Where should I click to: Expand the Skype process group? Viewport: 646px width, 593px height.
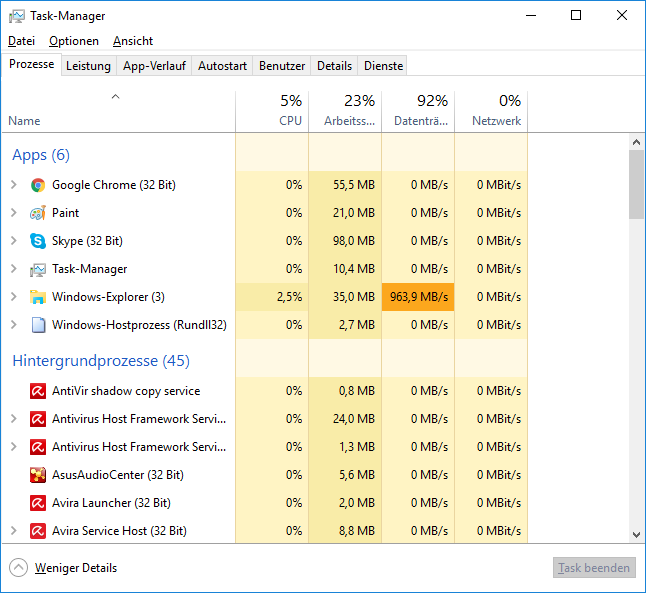pyautogui.click(x=14, y=241)
